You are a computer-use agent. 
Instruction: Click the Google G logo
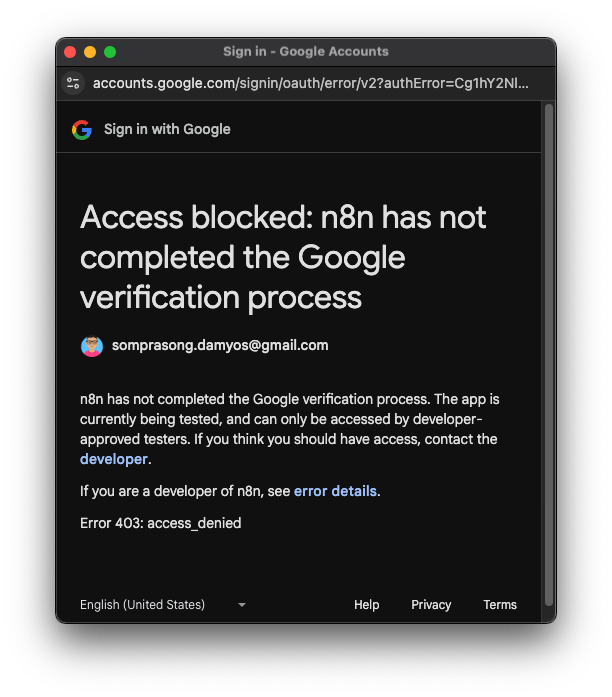[82, 130]
